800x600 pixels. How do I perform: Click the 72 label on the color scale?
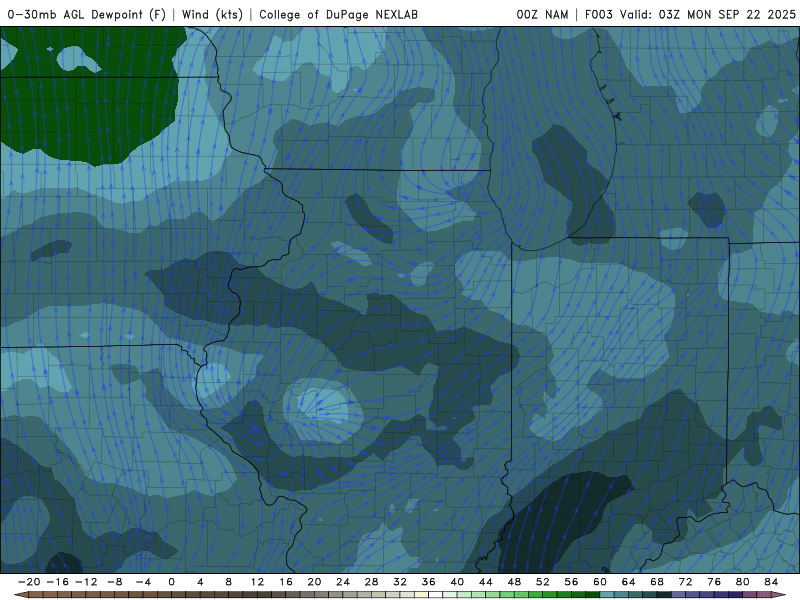pos(686,582)
